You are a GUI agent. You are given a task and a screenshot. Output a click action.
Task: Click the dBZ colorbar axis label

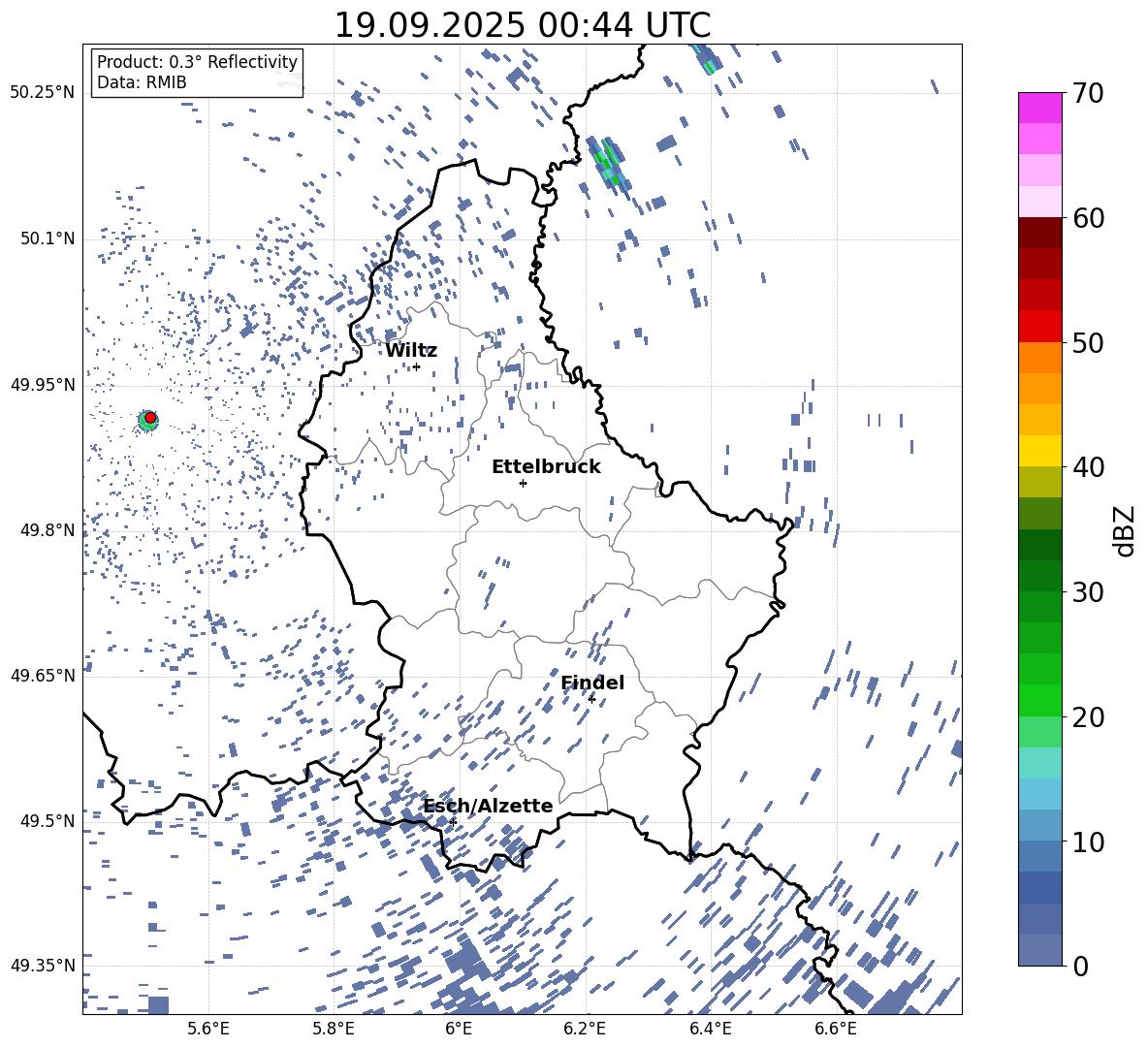tap(1125, 530)
